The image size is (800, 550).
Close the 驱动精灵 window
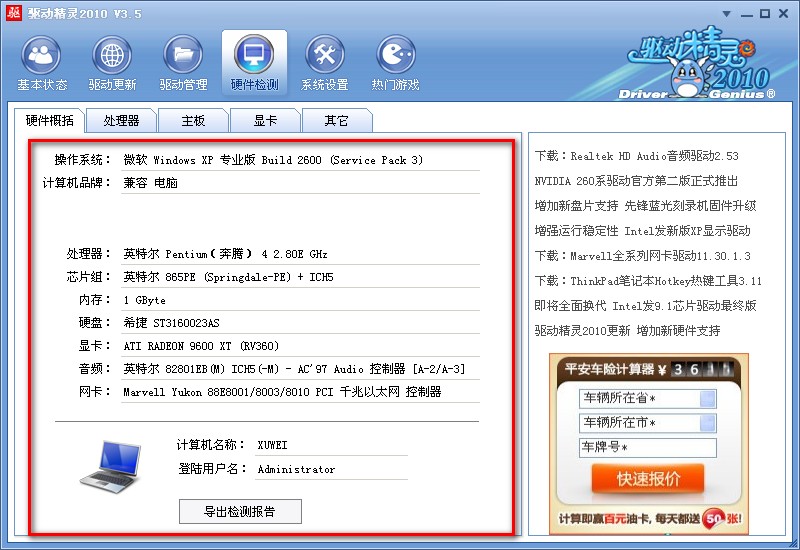[784, 14]
